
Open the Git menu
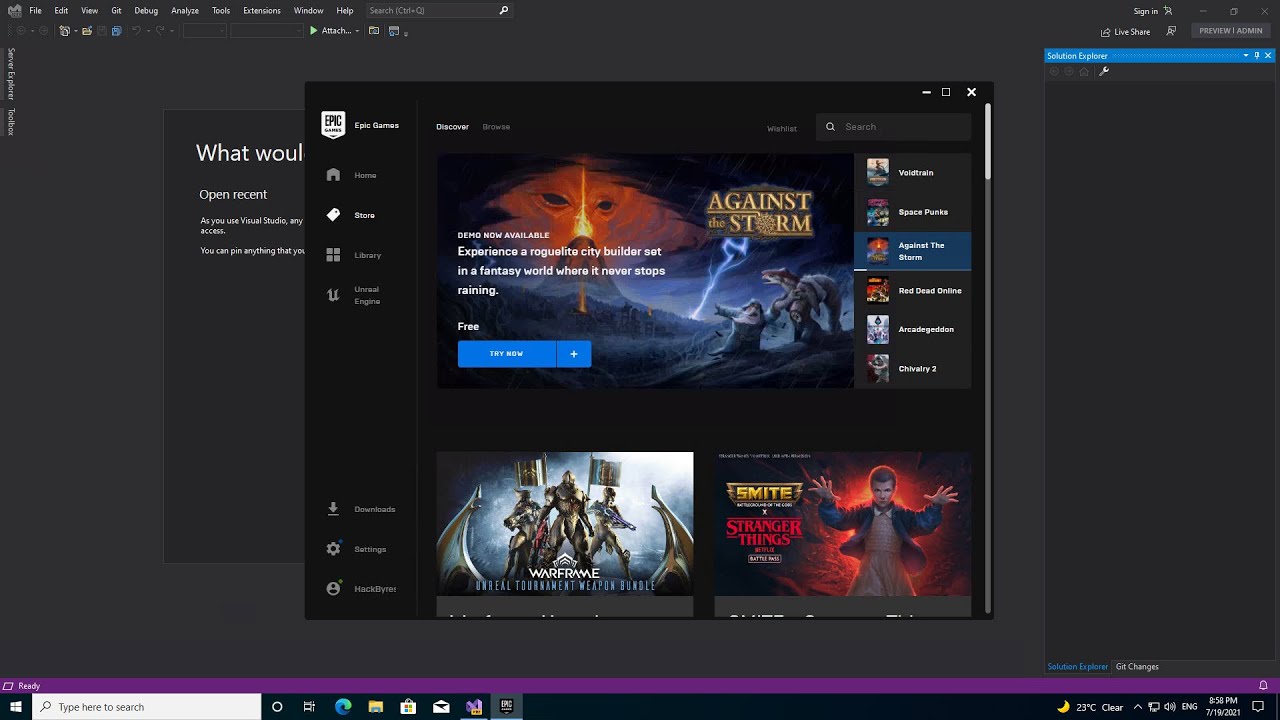click(116, 10)
